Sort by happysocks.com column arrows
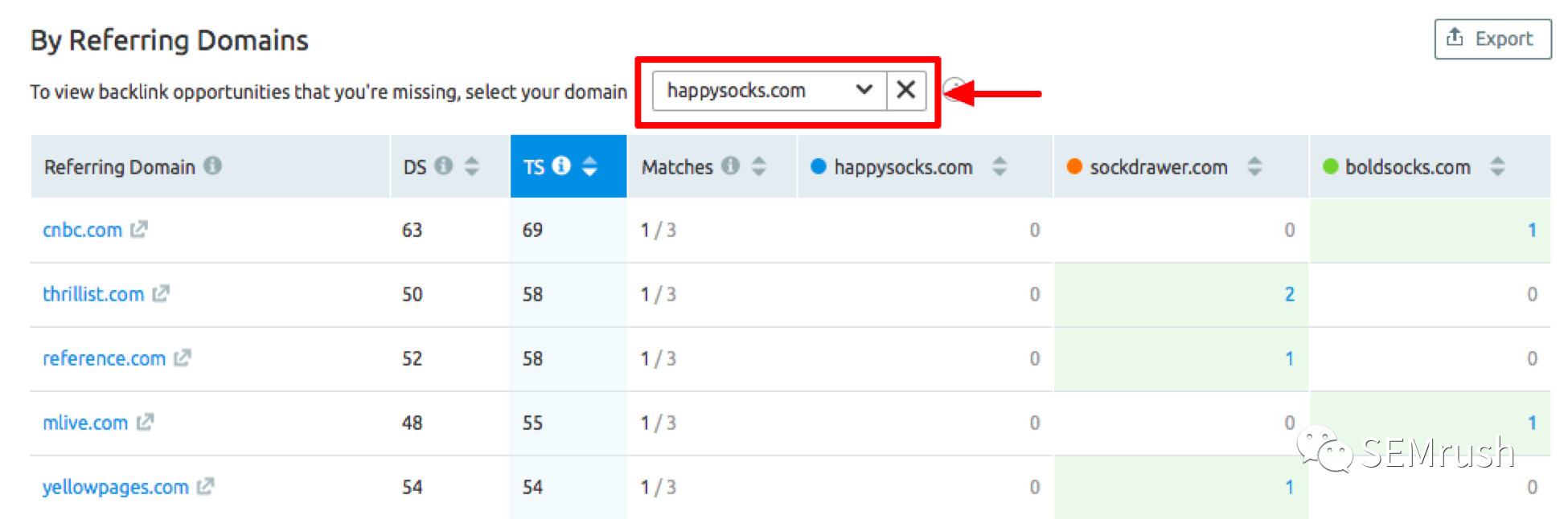The width and height of the screenshot is (1568, 519). point(999,166)
